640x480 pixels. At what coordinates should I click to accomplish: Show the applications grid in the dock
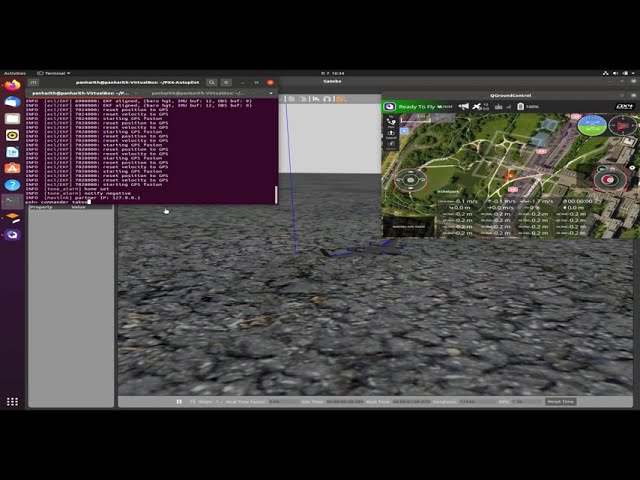[12, 402]
